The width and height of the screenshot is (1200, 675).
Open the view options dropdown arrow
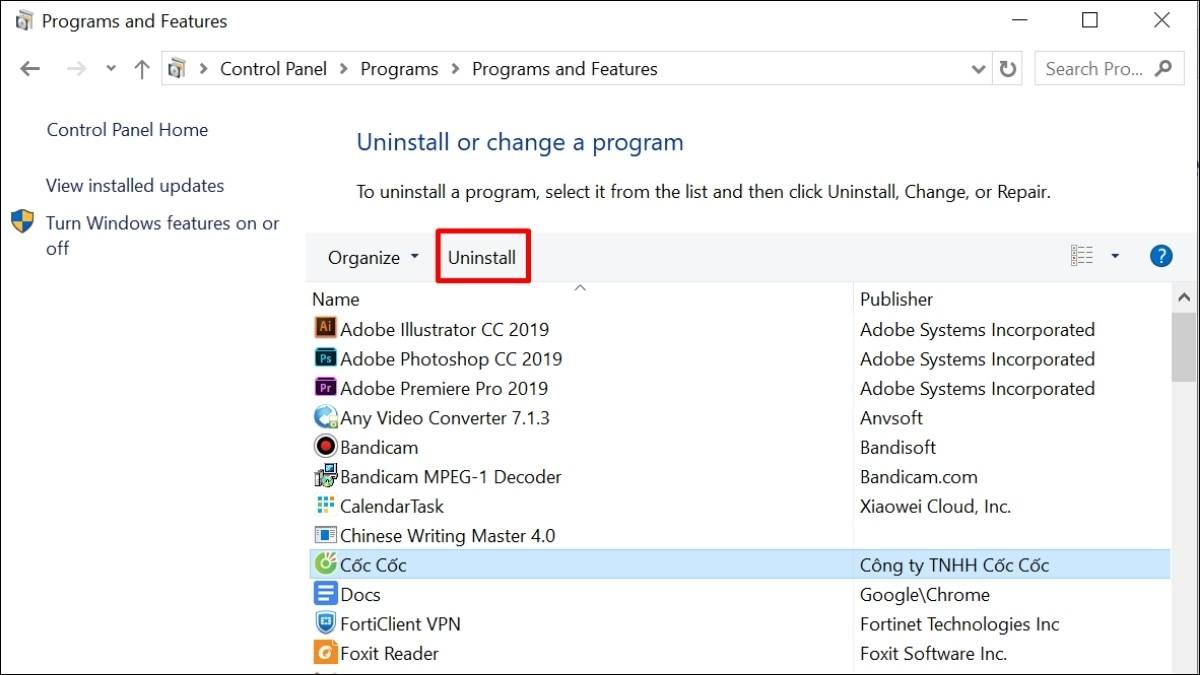click(1115, 256)
